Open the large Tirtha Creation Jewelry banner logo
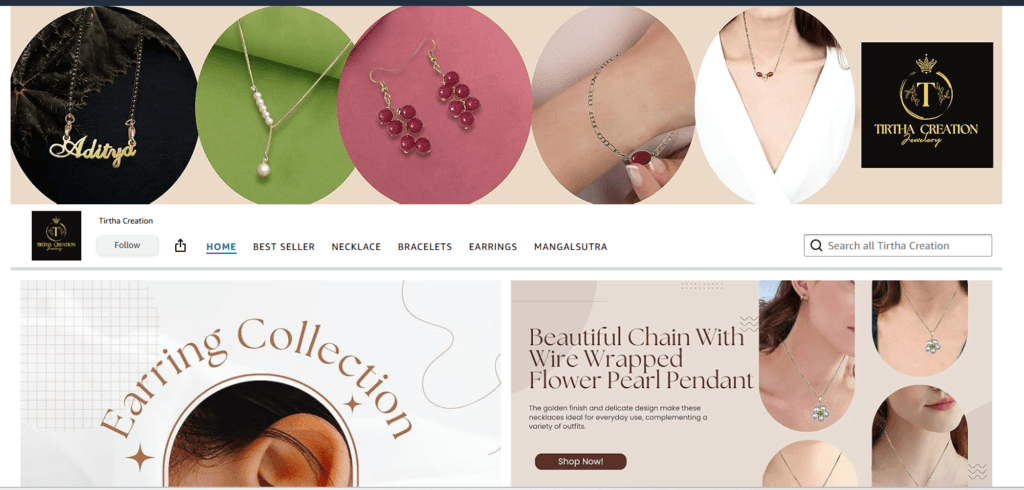Screen dimensions: 1024x490 point(927,105)
